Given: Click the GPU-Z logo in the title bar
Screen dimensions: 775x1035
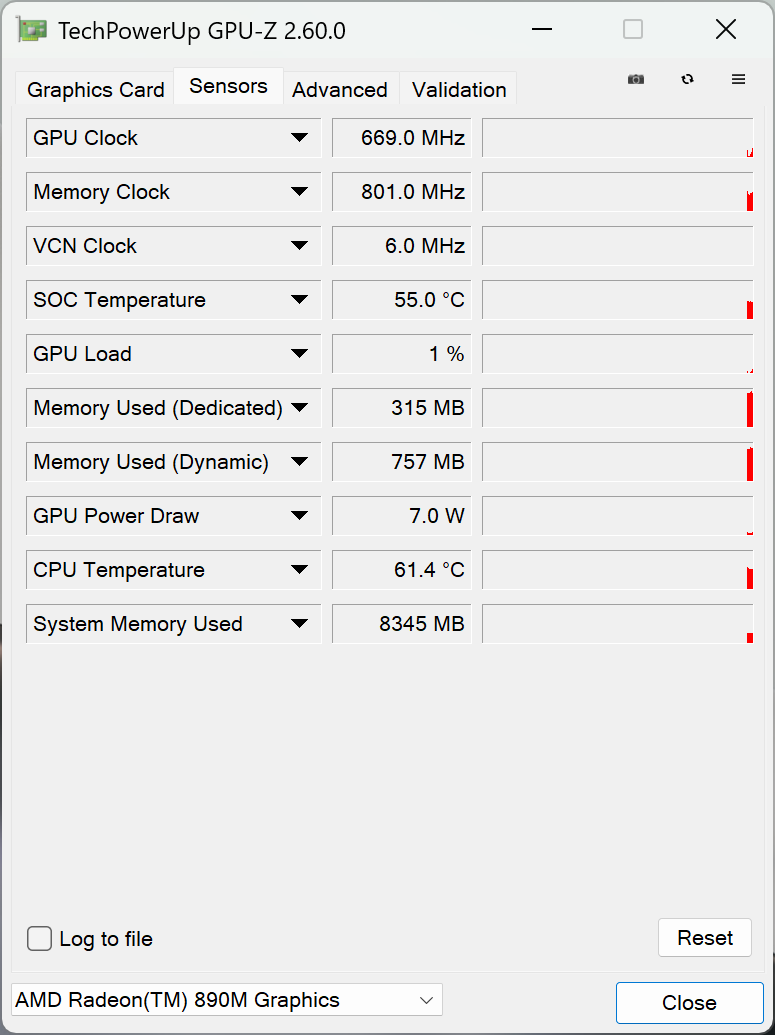Looking at the screenshot, I should click(x=30, y=29).
